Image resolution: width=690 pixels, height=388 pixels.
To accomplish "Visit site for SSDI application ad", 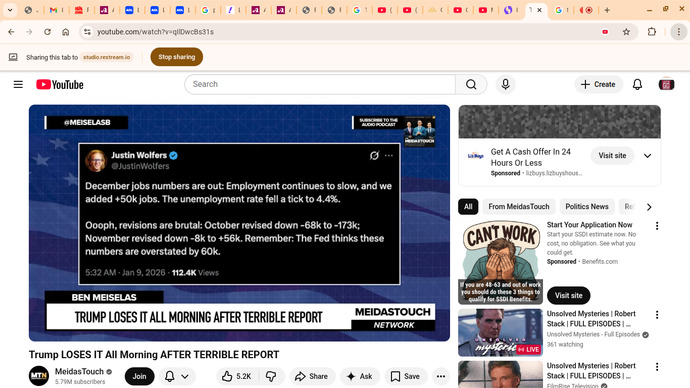I will 569,296.
